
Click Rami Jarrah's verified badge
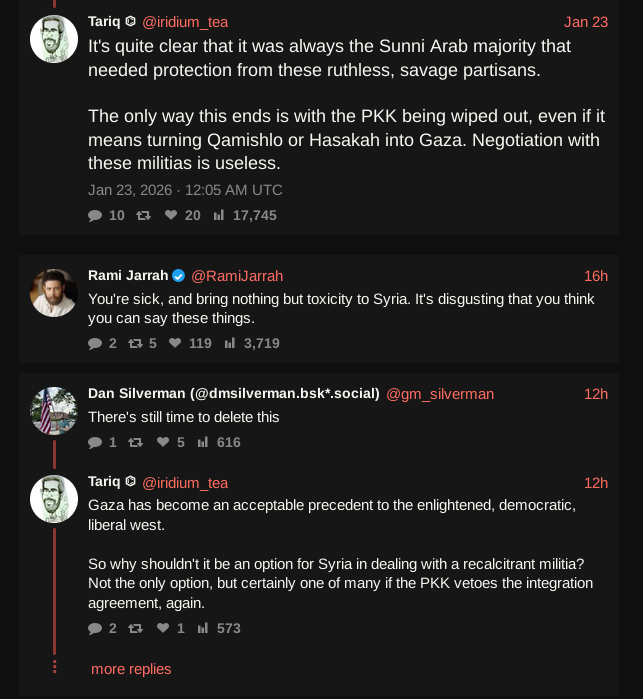(178, 276)
